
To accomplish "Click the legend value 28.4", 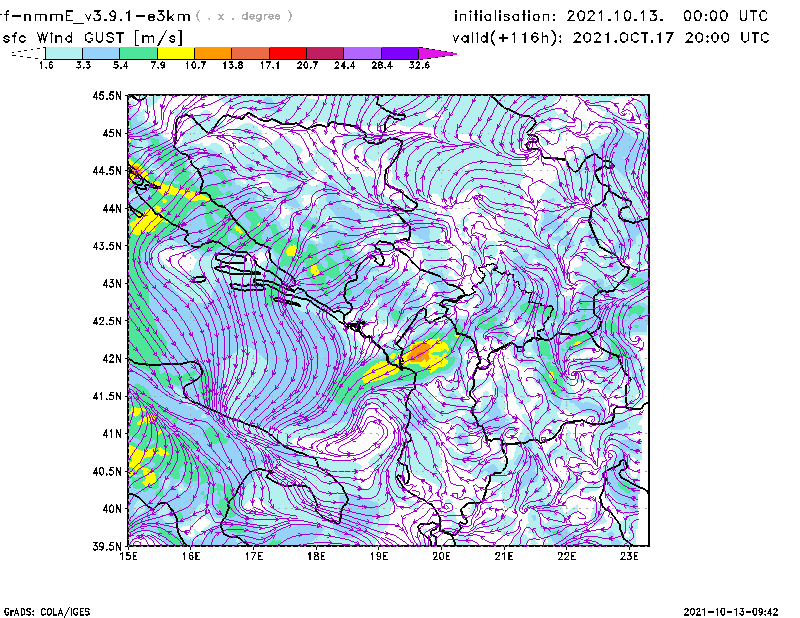I will [x=382, y=65].
